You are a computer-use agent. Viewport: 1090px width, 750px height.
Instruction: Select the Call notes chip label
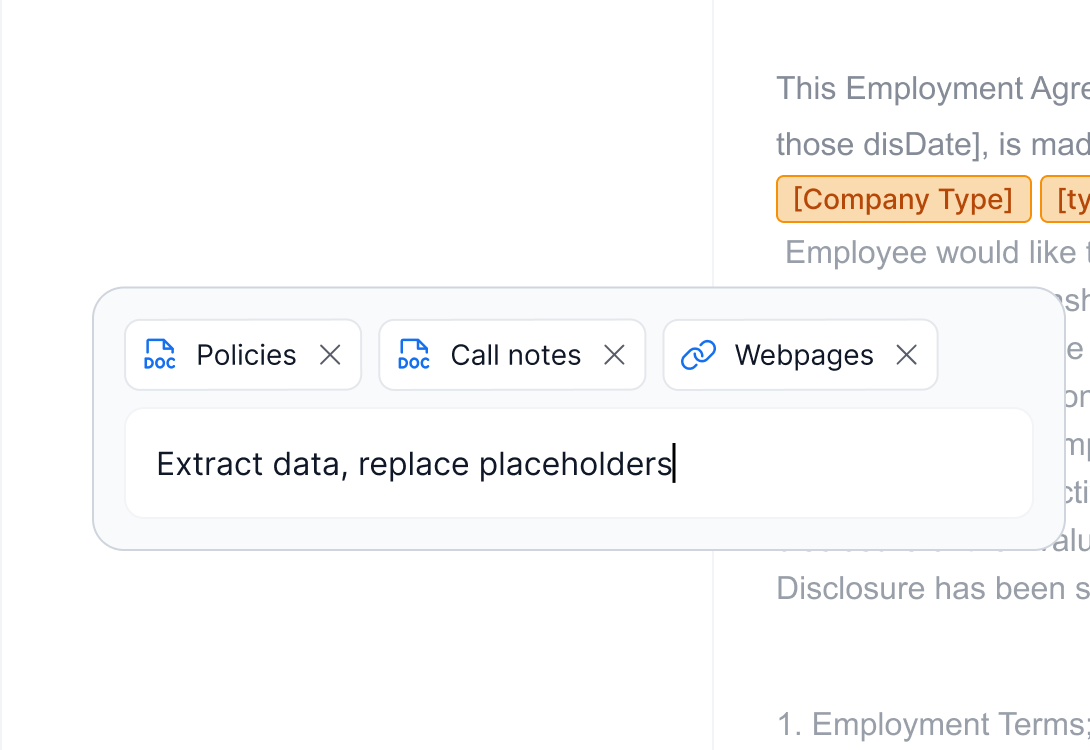pos(515,355)
